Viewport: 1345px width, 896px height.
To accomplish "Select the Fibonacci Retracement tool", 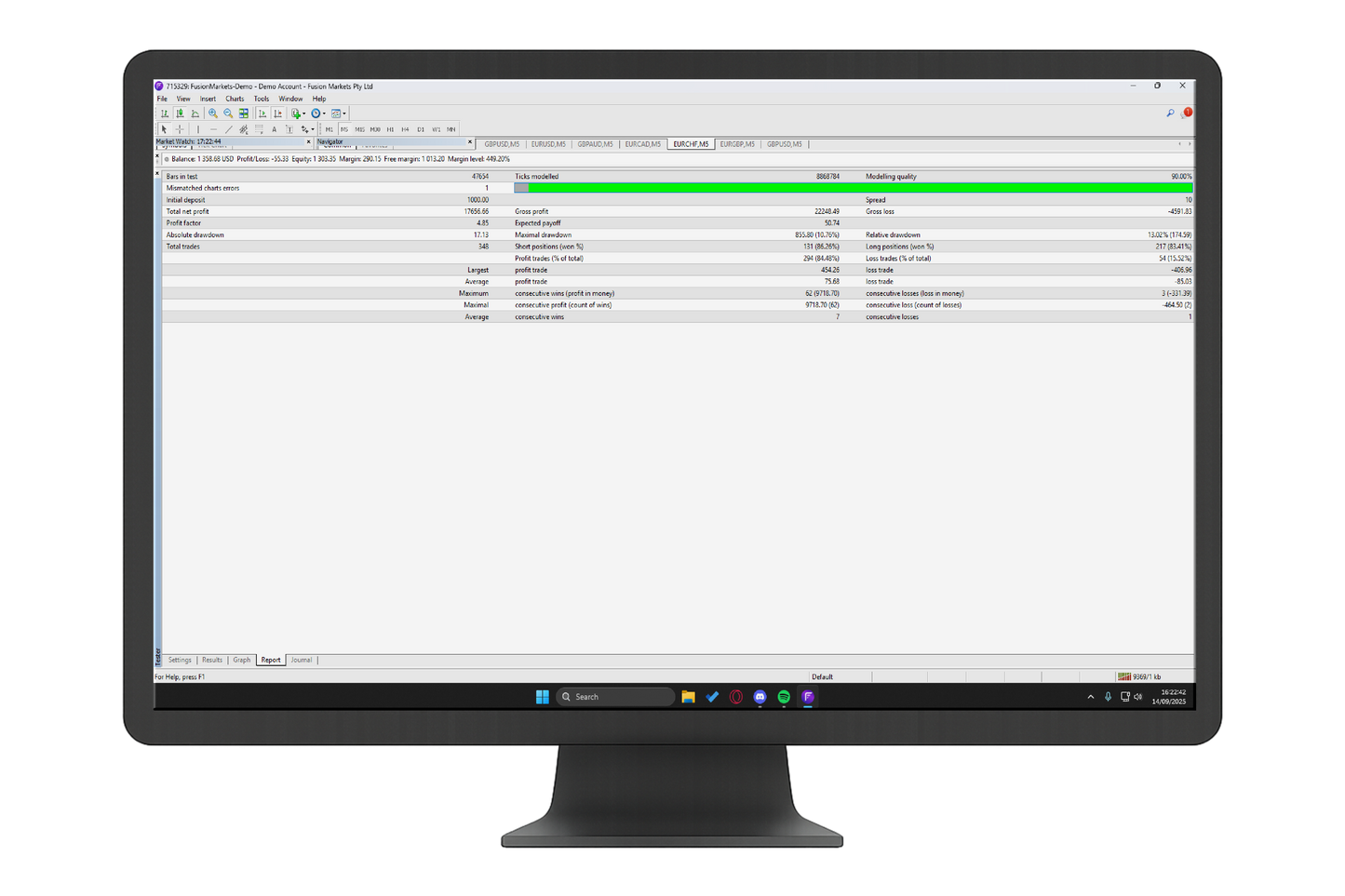I will pyautogui.click(x=242, y=129).
